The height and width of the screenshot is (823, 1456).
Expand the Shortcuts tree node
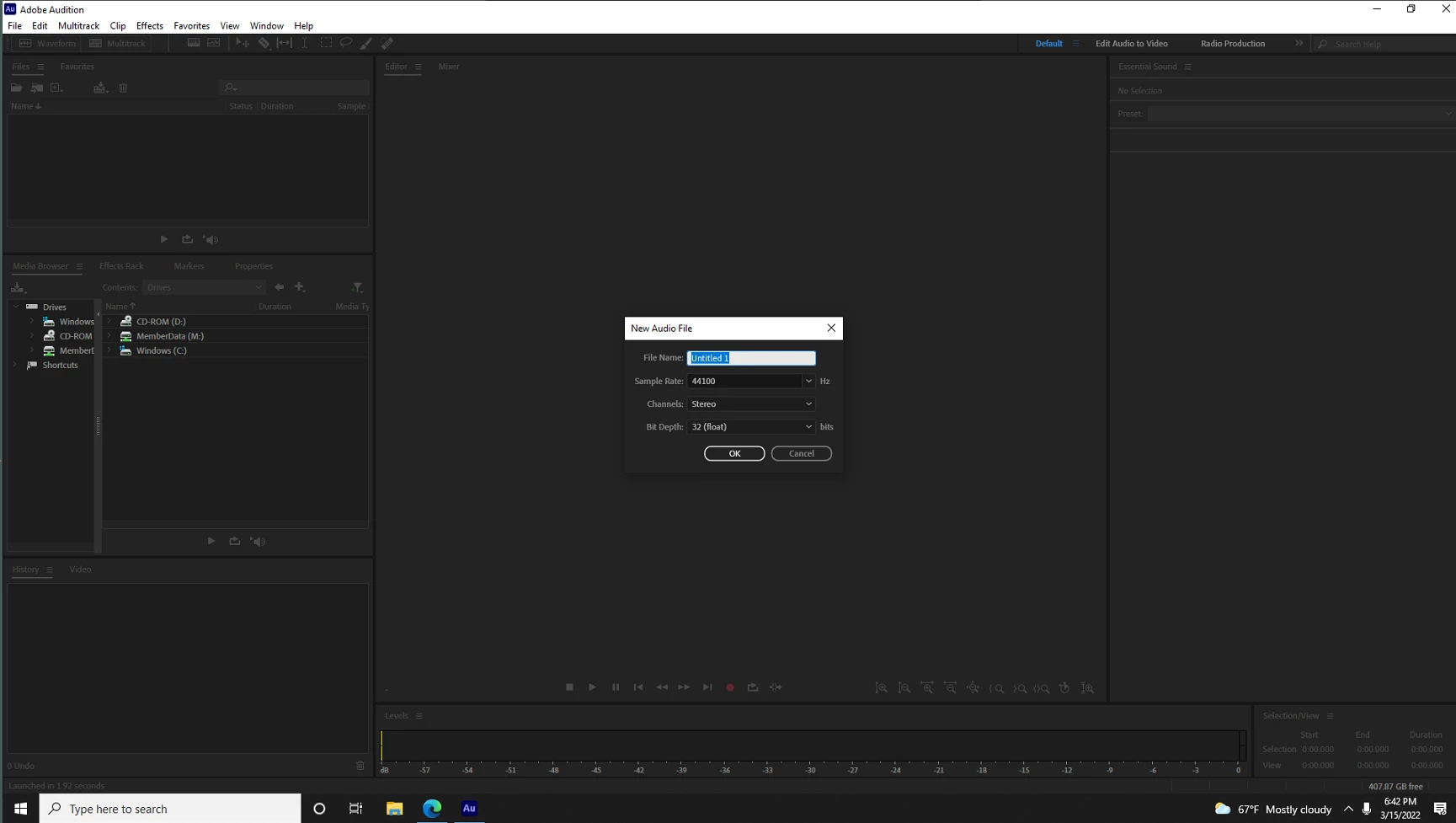pos(16,365)
